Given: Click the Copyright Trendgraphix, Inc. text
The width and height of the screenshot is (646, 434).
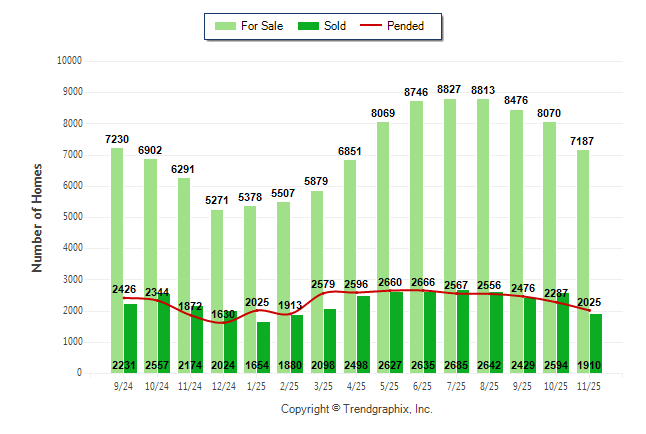Looking at the screenshot, I should point(356,409).
